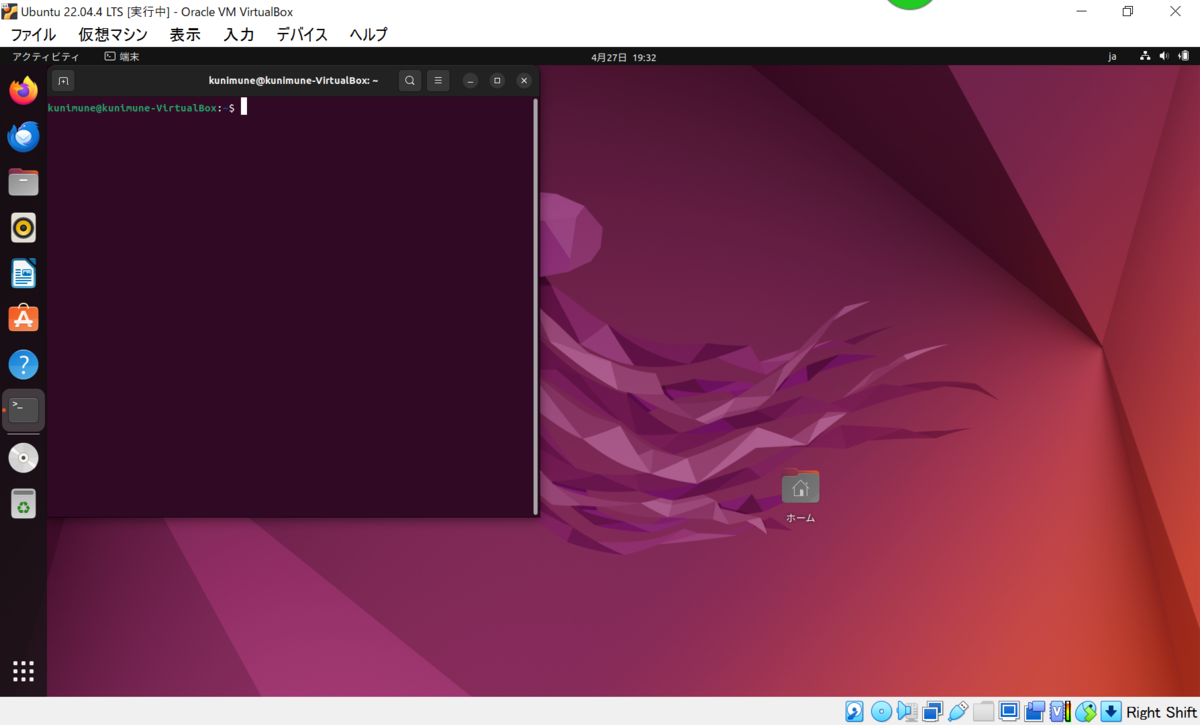
Task: Click the terminal window vertical scrollbar
Action: 536,305
